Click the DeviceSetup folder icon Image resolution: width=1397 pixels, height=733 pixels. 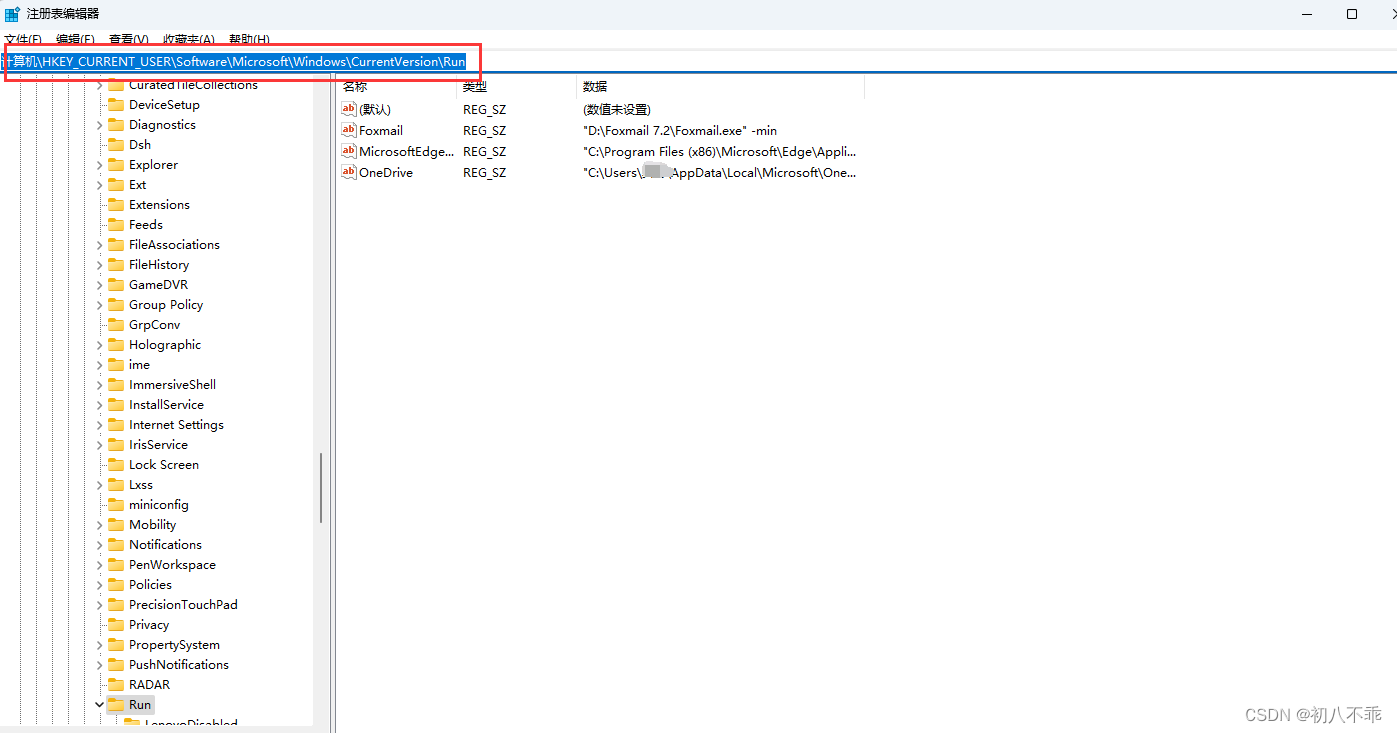[116, 105]
